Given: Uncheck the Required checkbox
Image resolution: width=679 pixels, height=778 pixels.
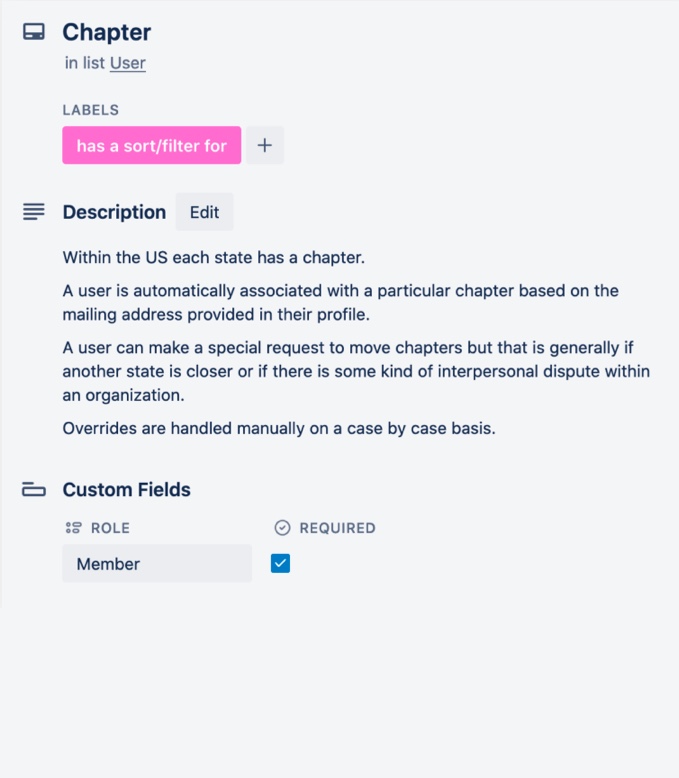Looking at the screenshot, I should click(x=280, y=564).
